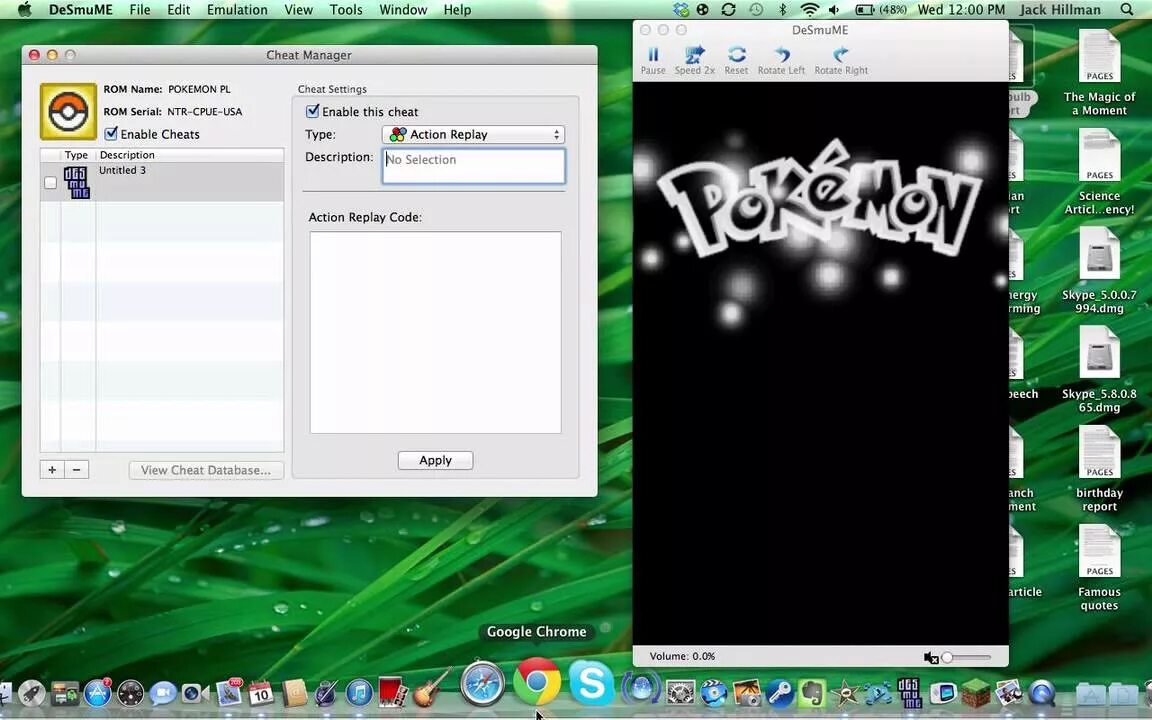Viewport: 1152px width, 720px height.
Task: Reset the emulator using the Reset icon
Action: point(736,60)
